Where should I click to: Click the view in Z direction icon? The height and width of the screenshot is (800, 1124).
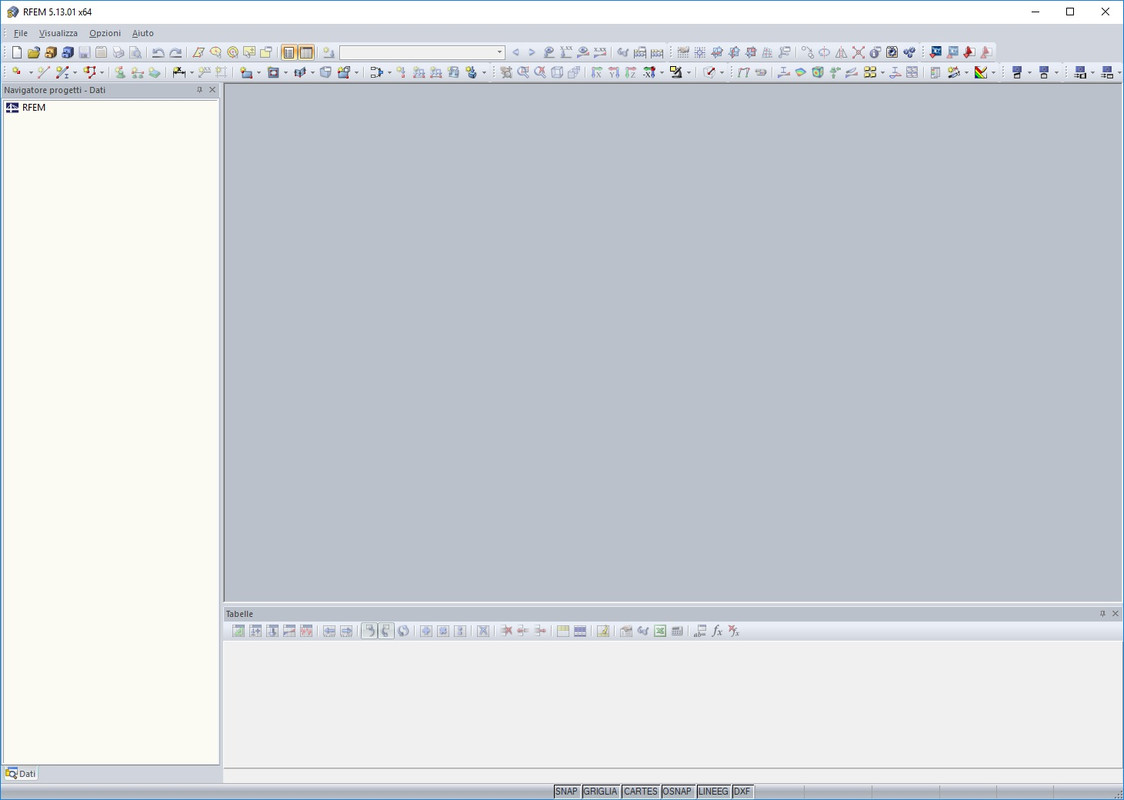pos(631,72)
